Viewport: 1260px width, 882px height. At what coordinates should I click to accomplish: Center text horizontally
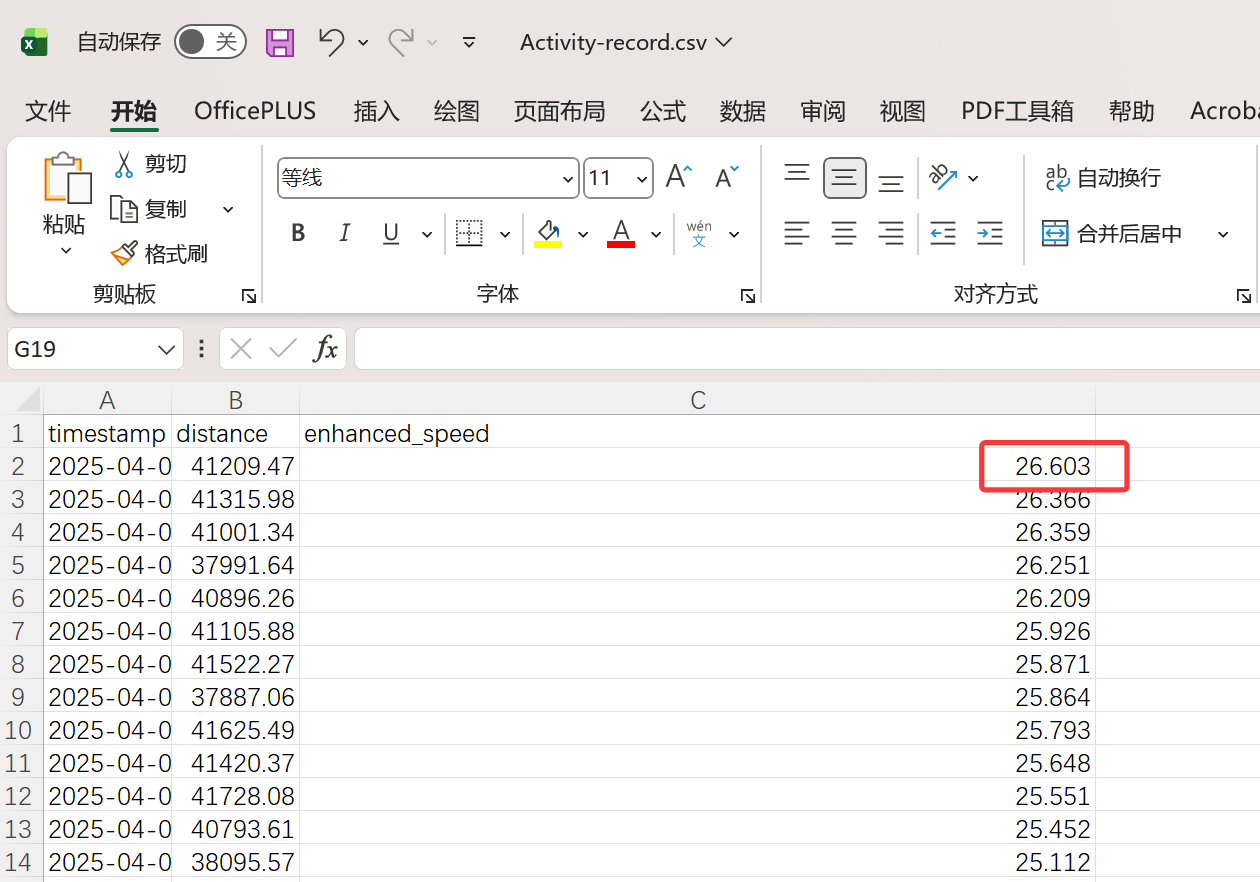845,234
